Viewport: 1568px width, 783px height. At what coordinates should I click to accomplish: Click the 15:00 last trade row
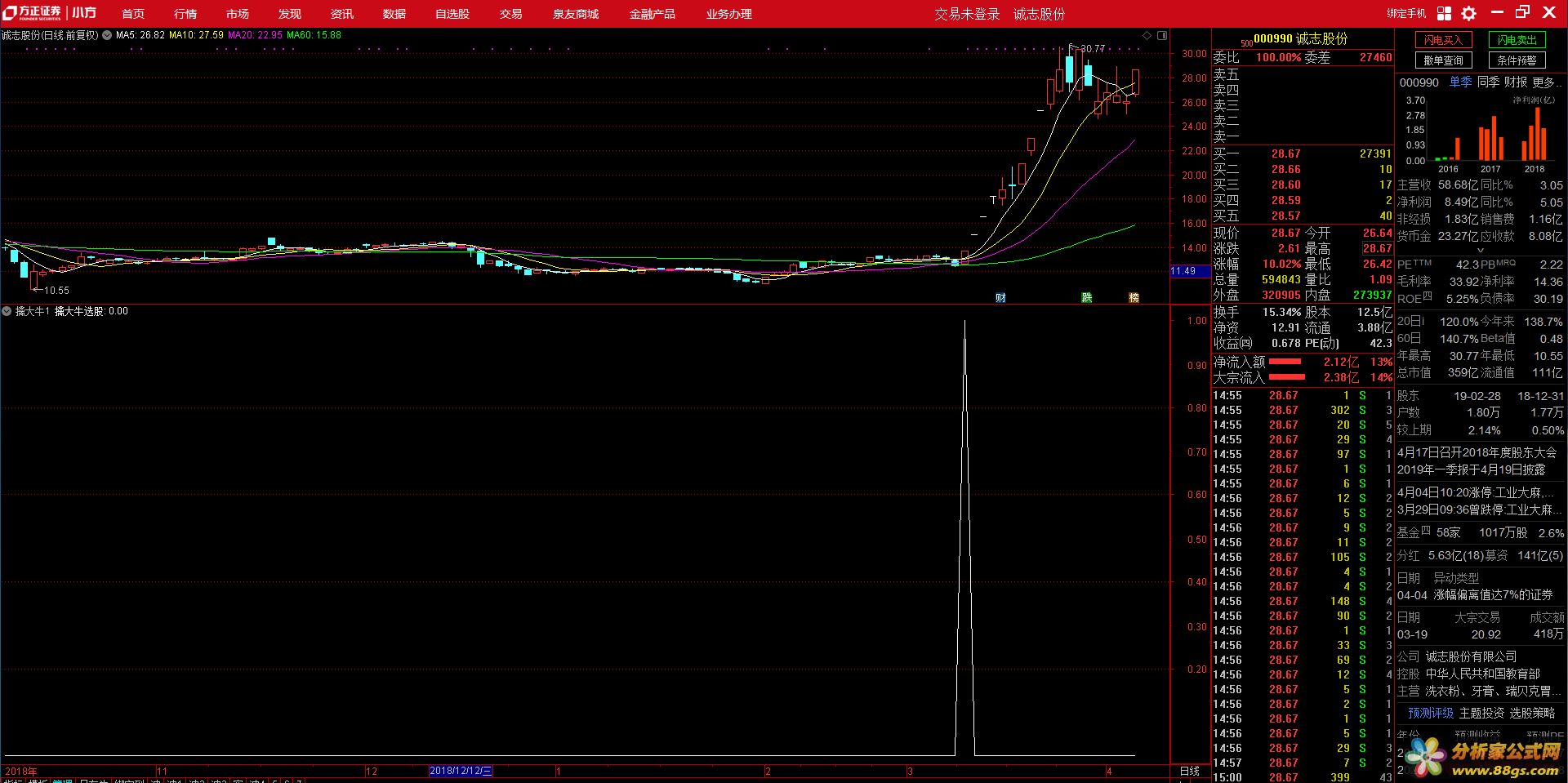click(x=1303, y=777)
